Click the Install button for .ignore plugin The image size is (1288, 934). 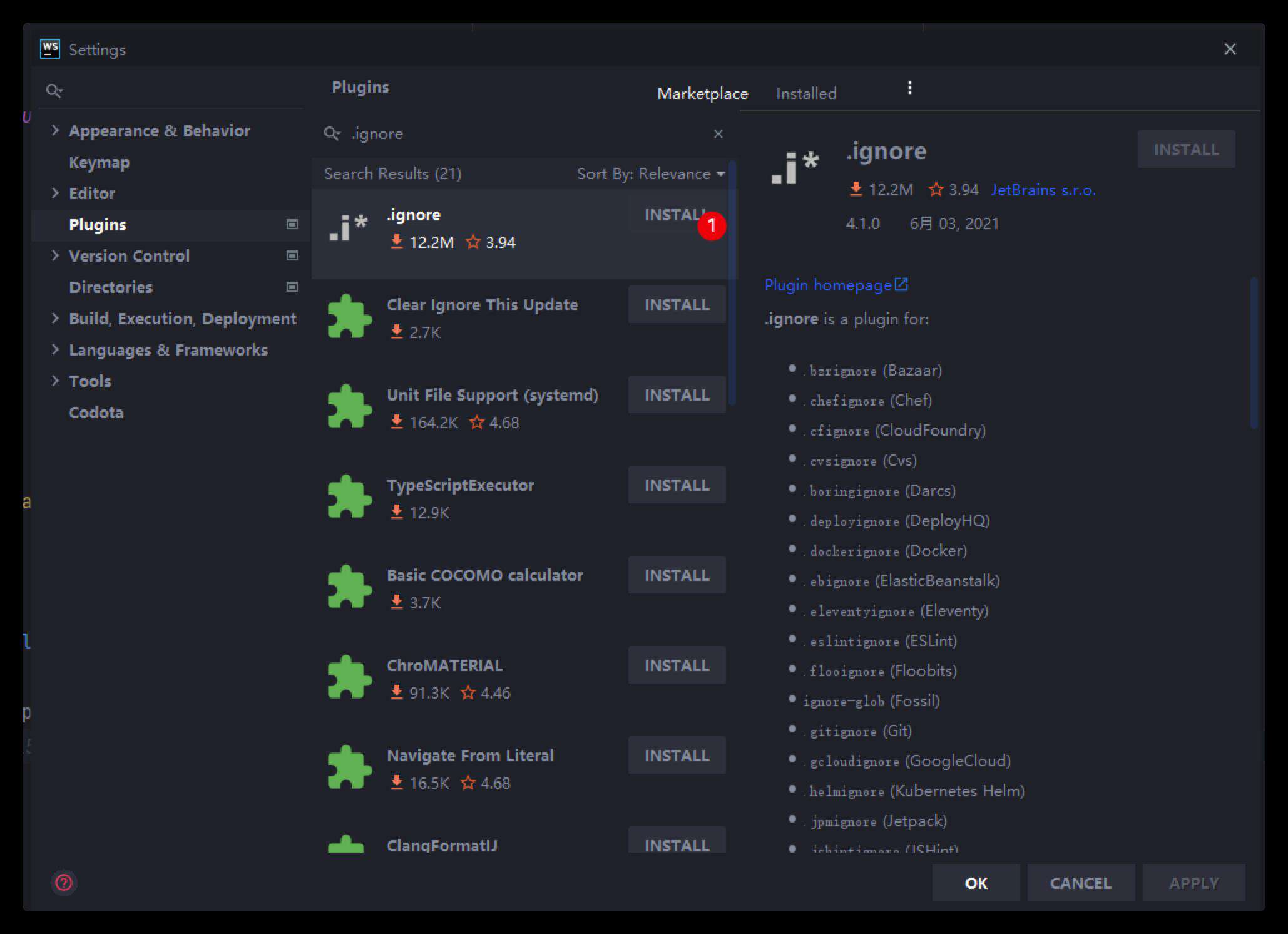click(677, 214)
